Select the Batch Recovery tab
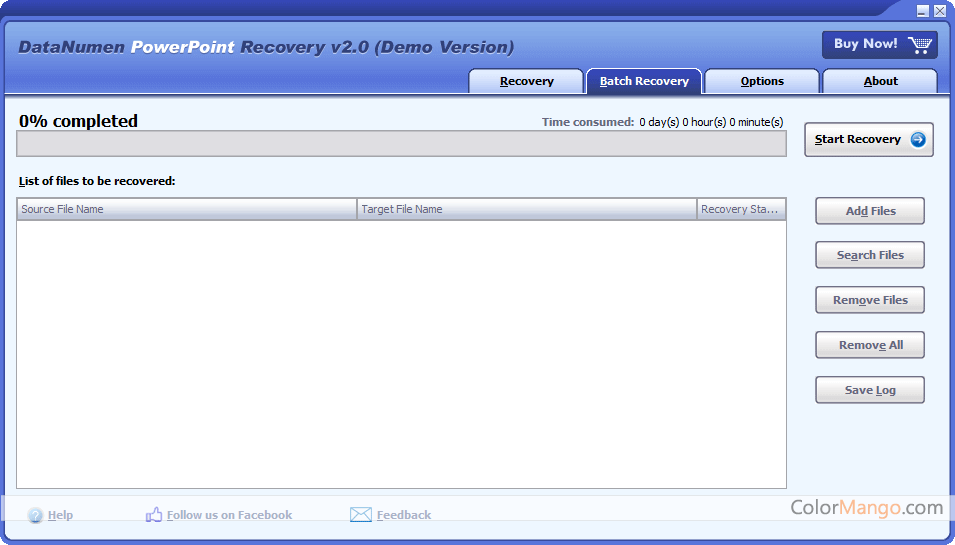The width and height of the screenshot is (955, 545). point(644,81)
